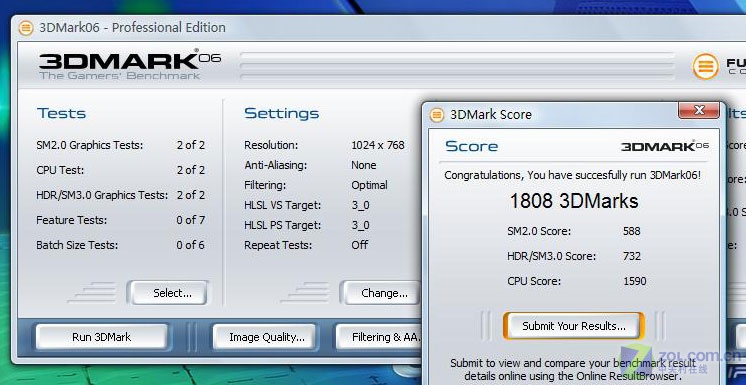This screenshot has width=746, height=385.
Task: Click Change under Settings
Action: (x=382, y=293)
